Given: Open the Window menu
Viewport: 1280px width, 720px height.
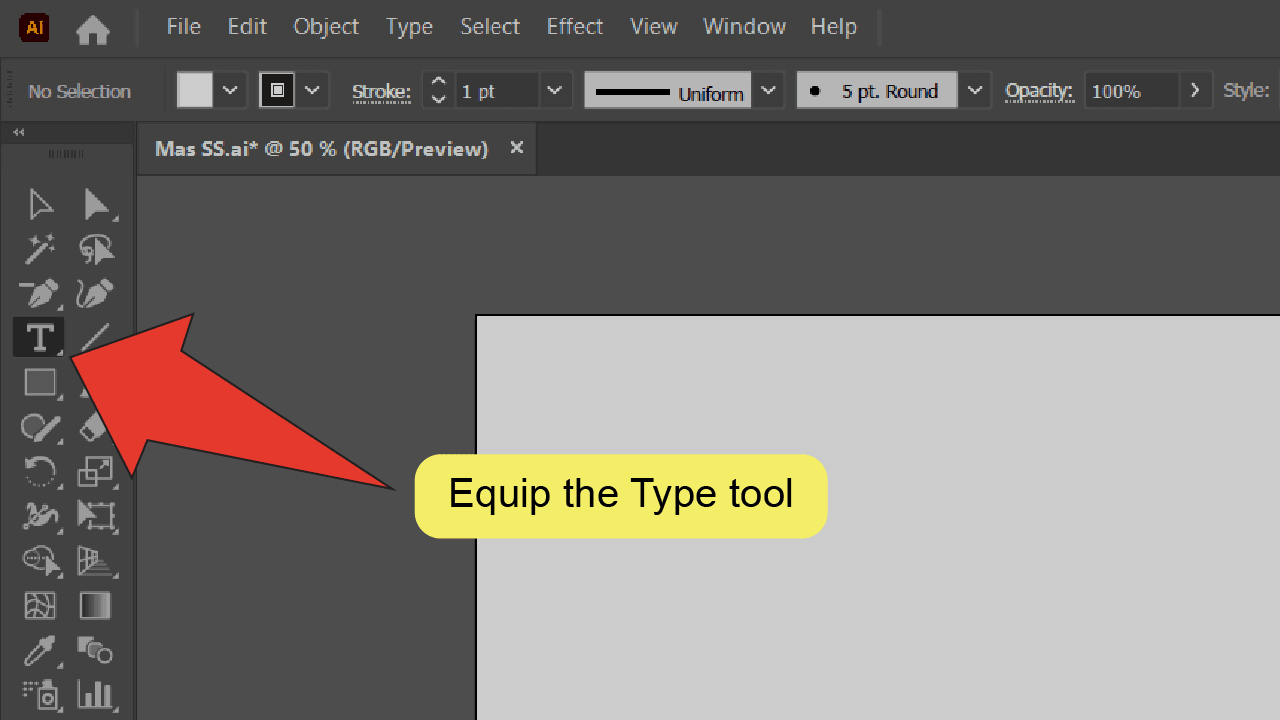Looking at the screenshot, I should (744, 27).
